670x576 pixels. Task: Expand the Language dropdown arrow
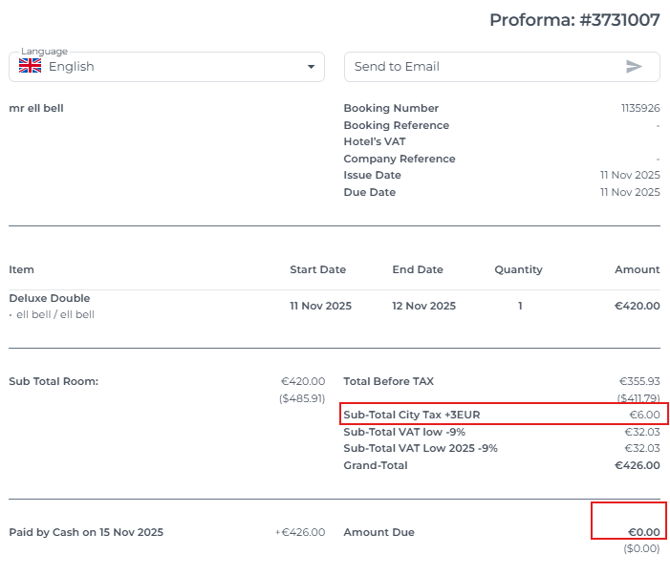coord(311,67)
